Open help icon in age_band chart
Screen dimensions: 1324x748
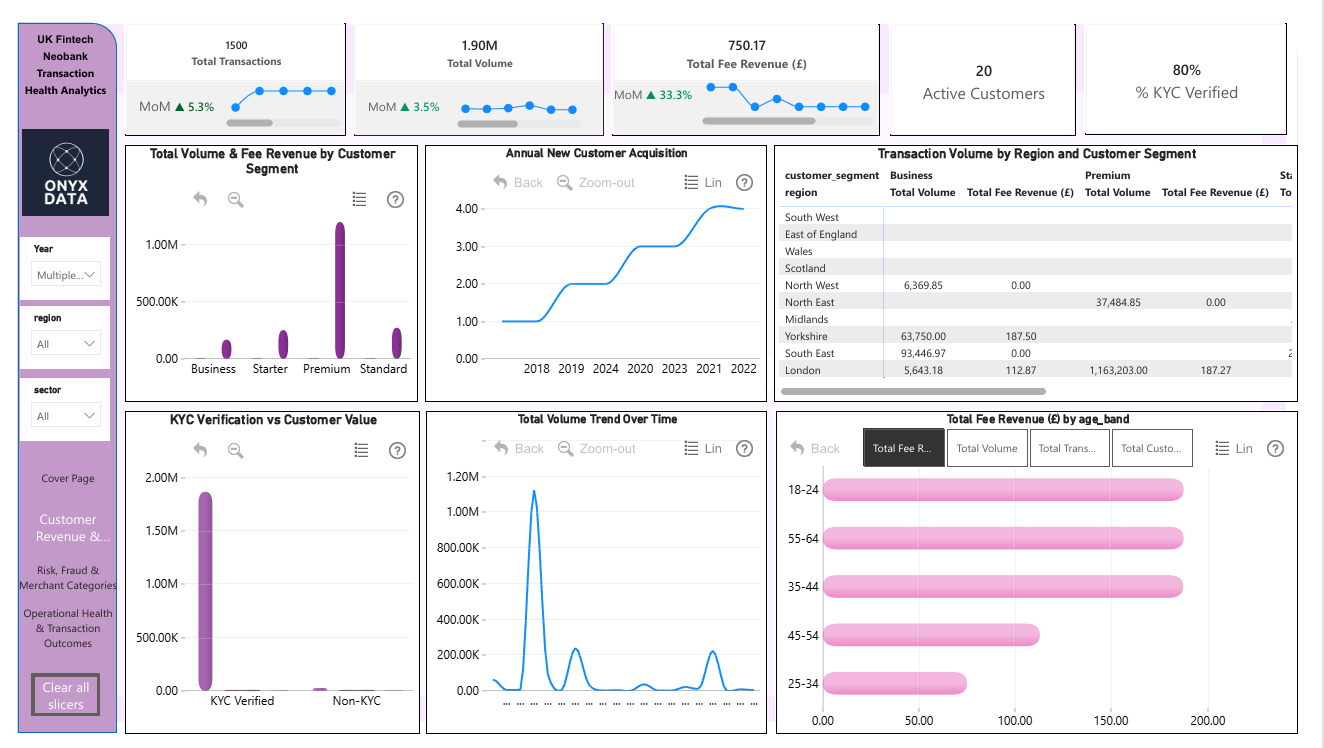pos(1275,448)
